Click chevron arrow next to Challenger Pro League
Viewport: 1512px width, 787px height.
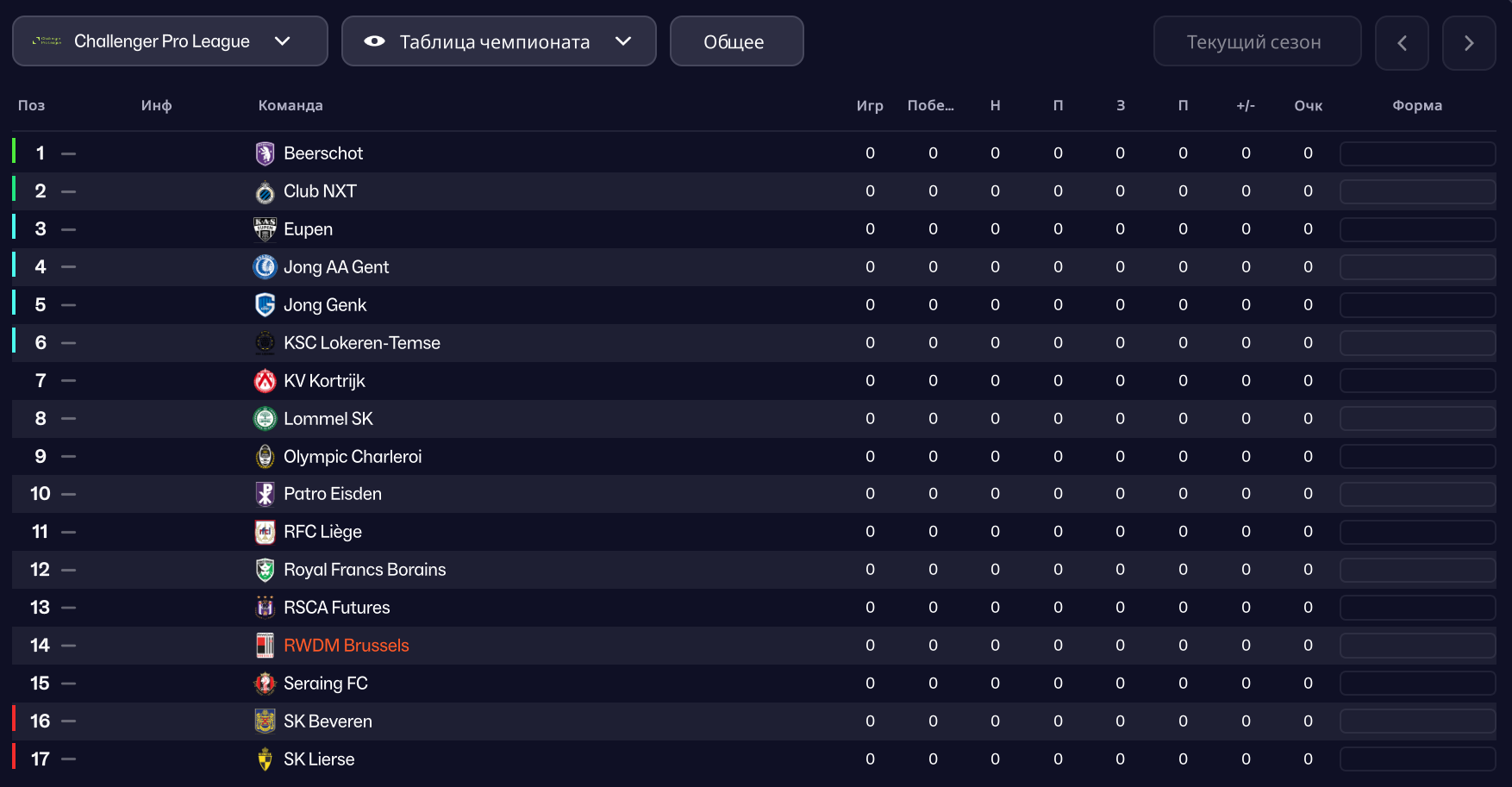(x=282, y=41)
